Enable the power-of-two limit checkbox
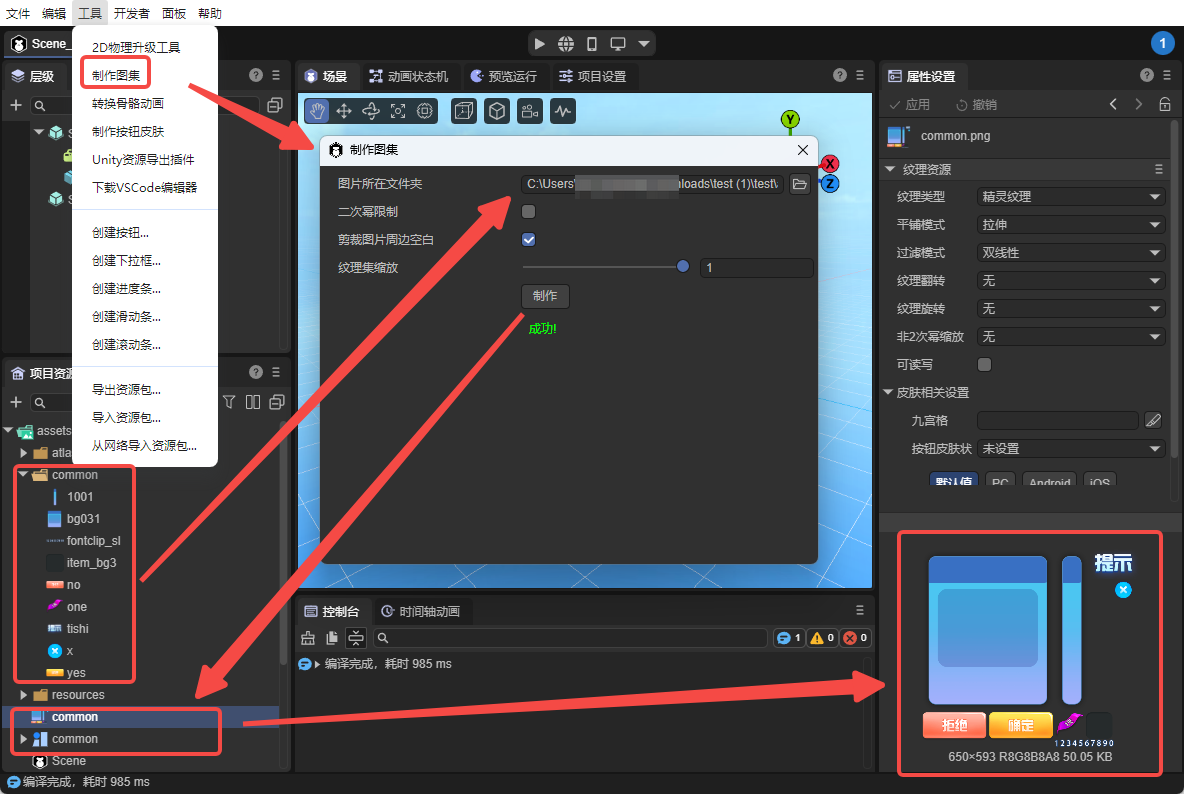The image size is (1184, 794). pos(529,212)
